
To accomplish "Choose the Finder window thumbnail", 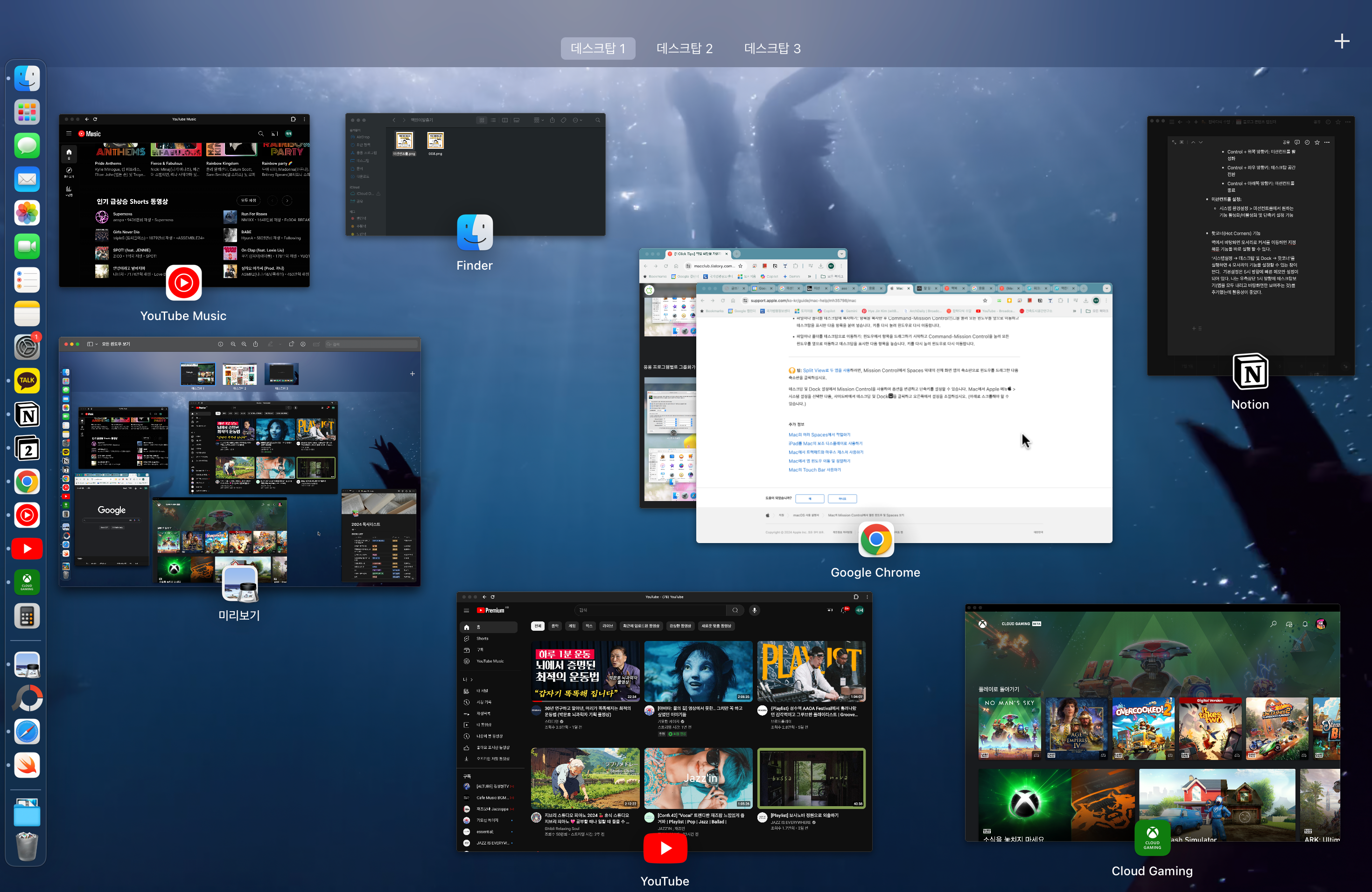I will [475, 174].
